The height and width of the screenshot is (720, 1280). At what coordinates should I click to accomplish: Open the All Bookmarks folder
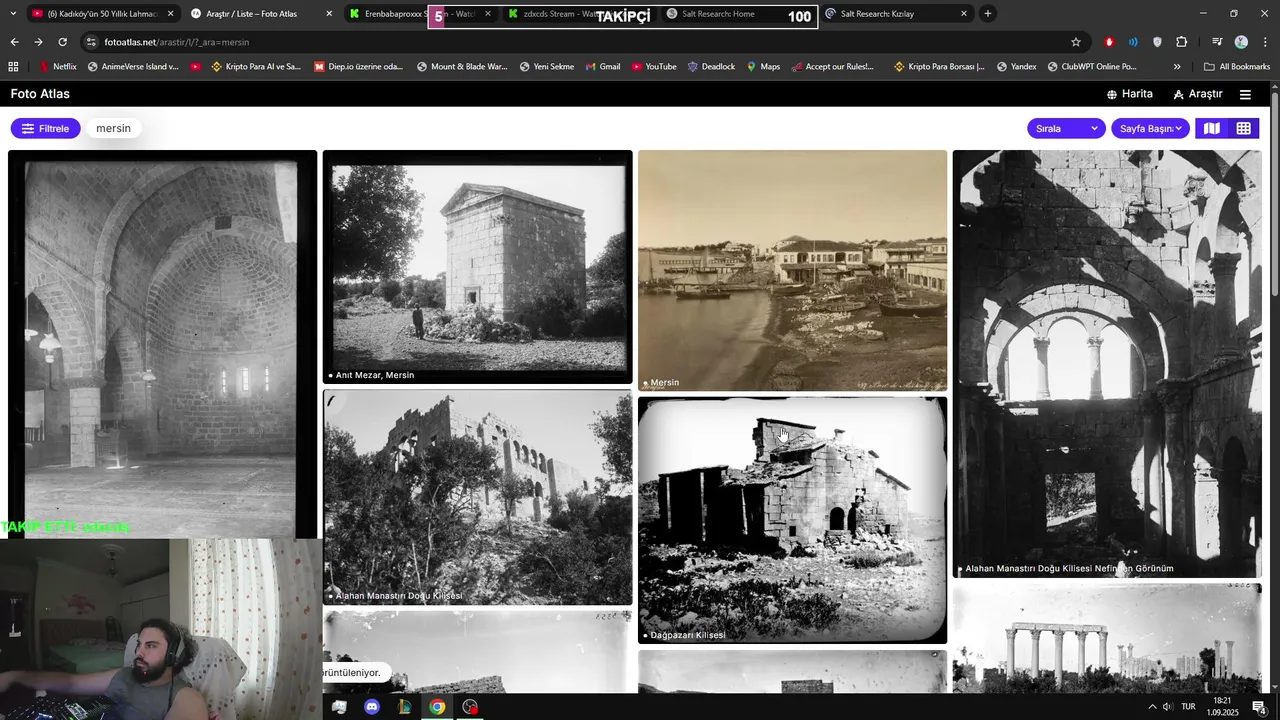pos(1237,67)
